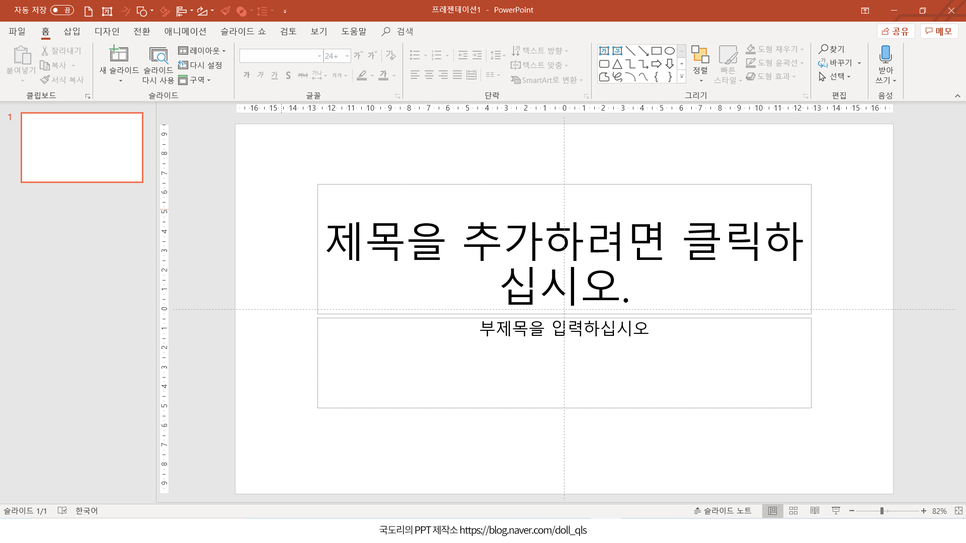This screenshot has width=966, height=543.
Task: Switch to the 애니메이션 (Animations) tab
Action: coord(185,31)
